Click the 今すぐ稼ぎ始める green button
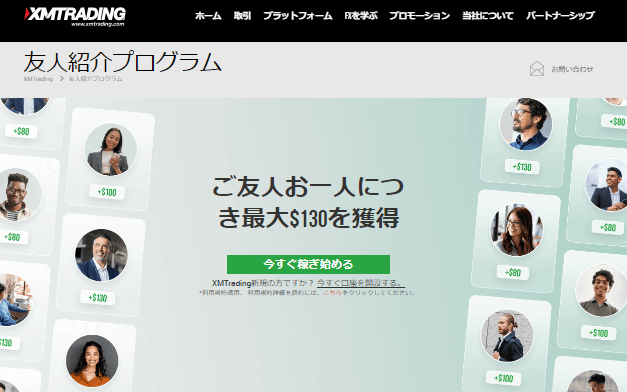Viewport: 627px width, 392px height. pos(308,264)
